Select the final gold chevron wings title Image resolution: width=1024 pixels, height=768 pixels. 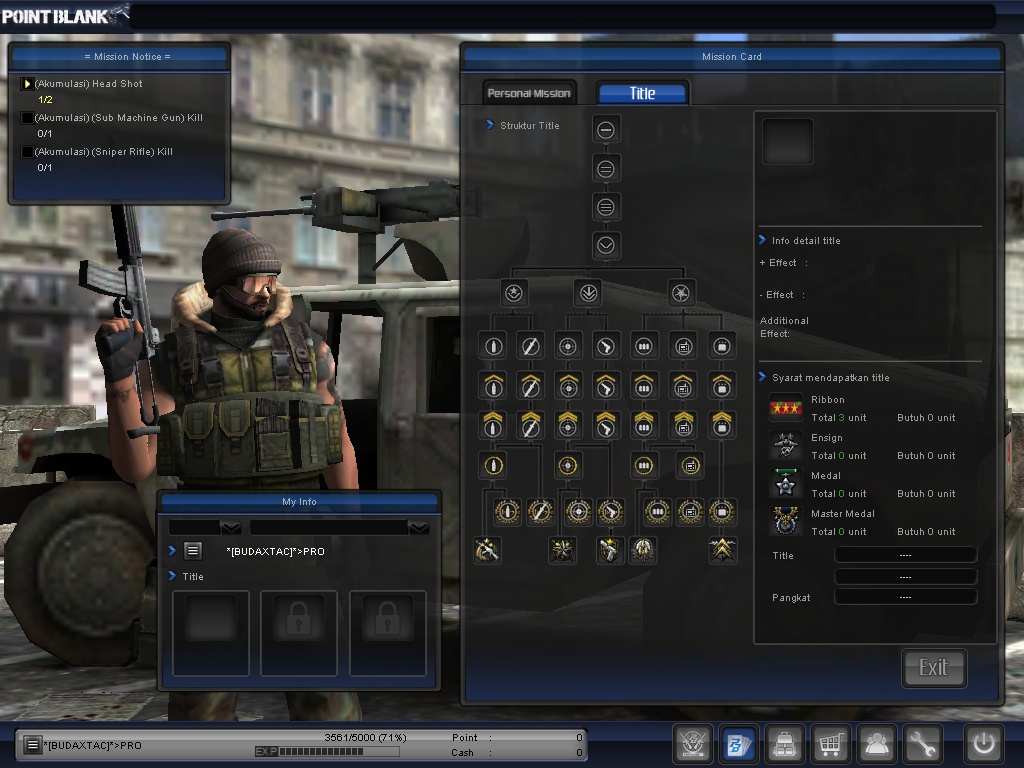tap(722, 550)
